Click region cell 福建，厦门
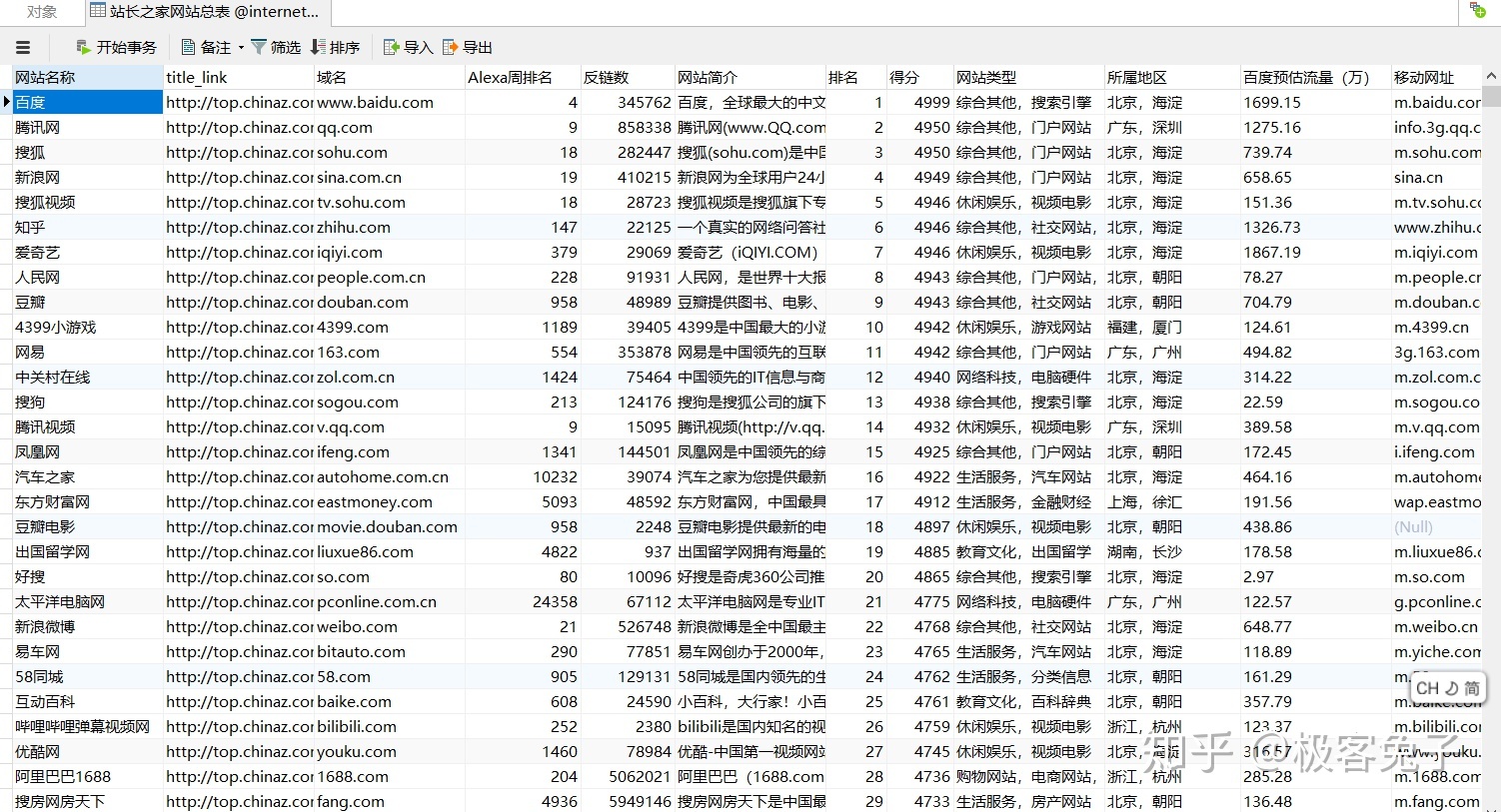 point(1172,327)
